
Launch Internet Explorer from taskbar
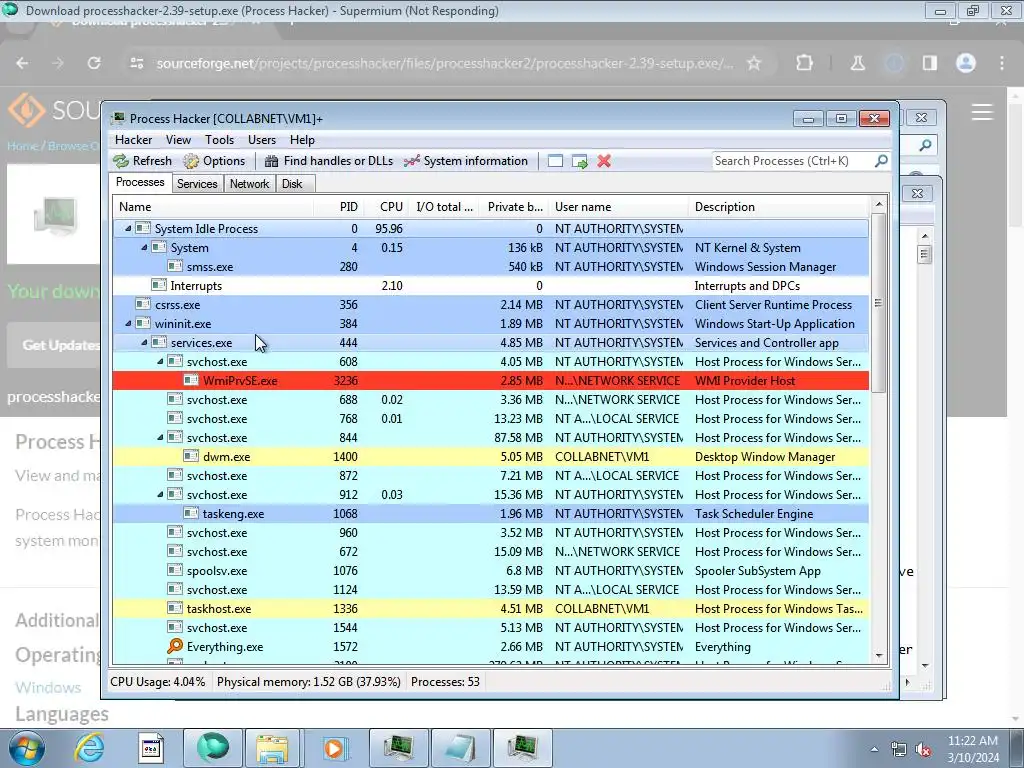[x=89, y=748]
